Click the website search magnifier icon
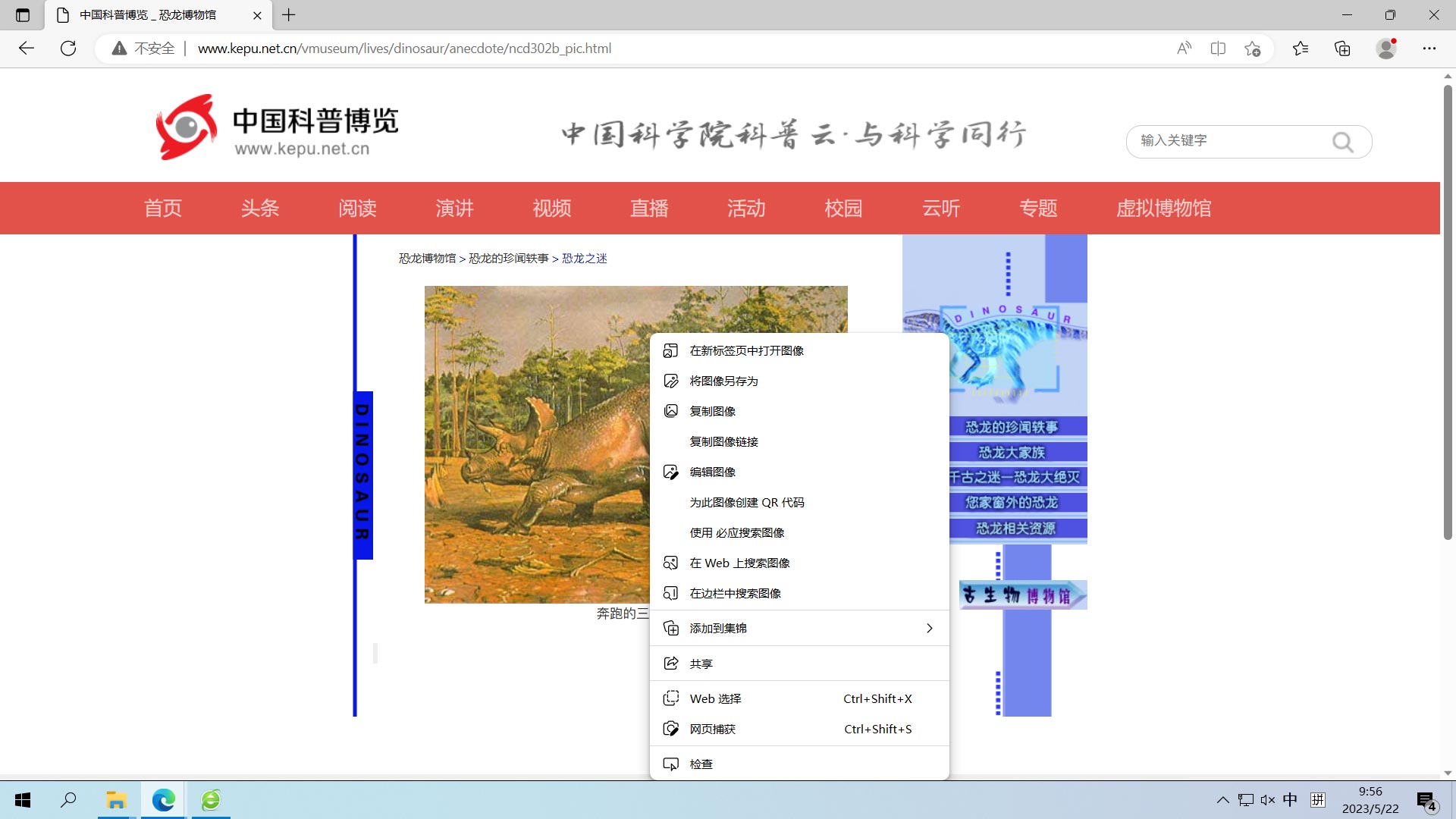This screenshot has height=819, width=1456. click(1342, 142)
